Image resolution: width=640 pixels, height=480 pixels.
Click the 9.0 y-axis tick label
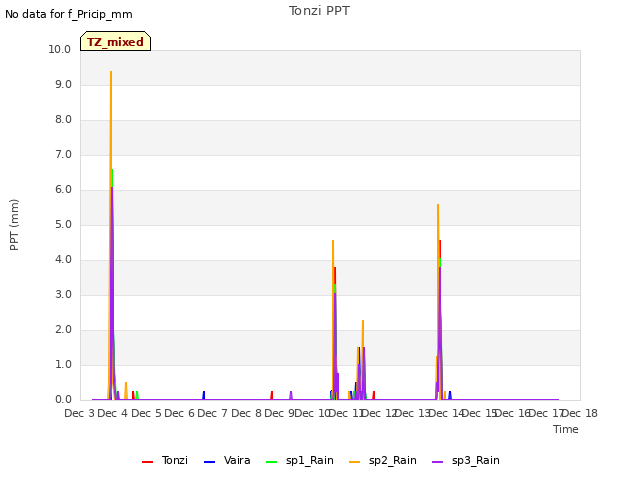click(63, 84)
